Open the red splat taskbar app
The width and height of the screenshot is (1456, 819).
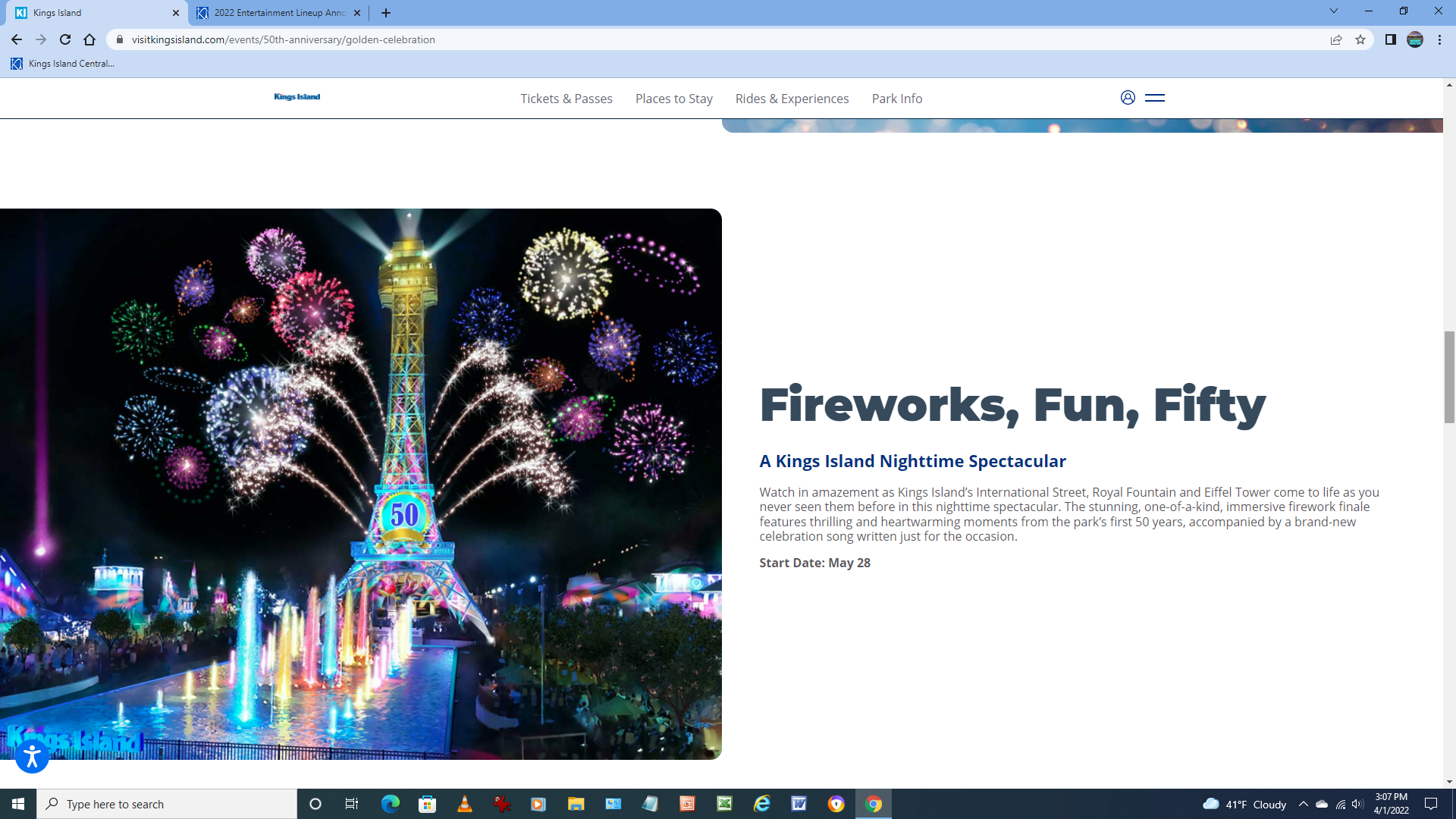(x=501, y=804)
